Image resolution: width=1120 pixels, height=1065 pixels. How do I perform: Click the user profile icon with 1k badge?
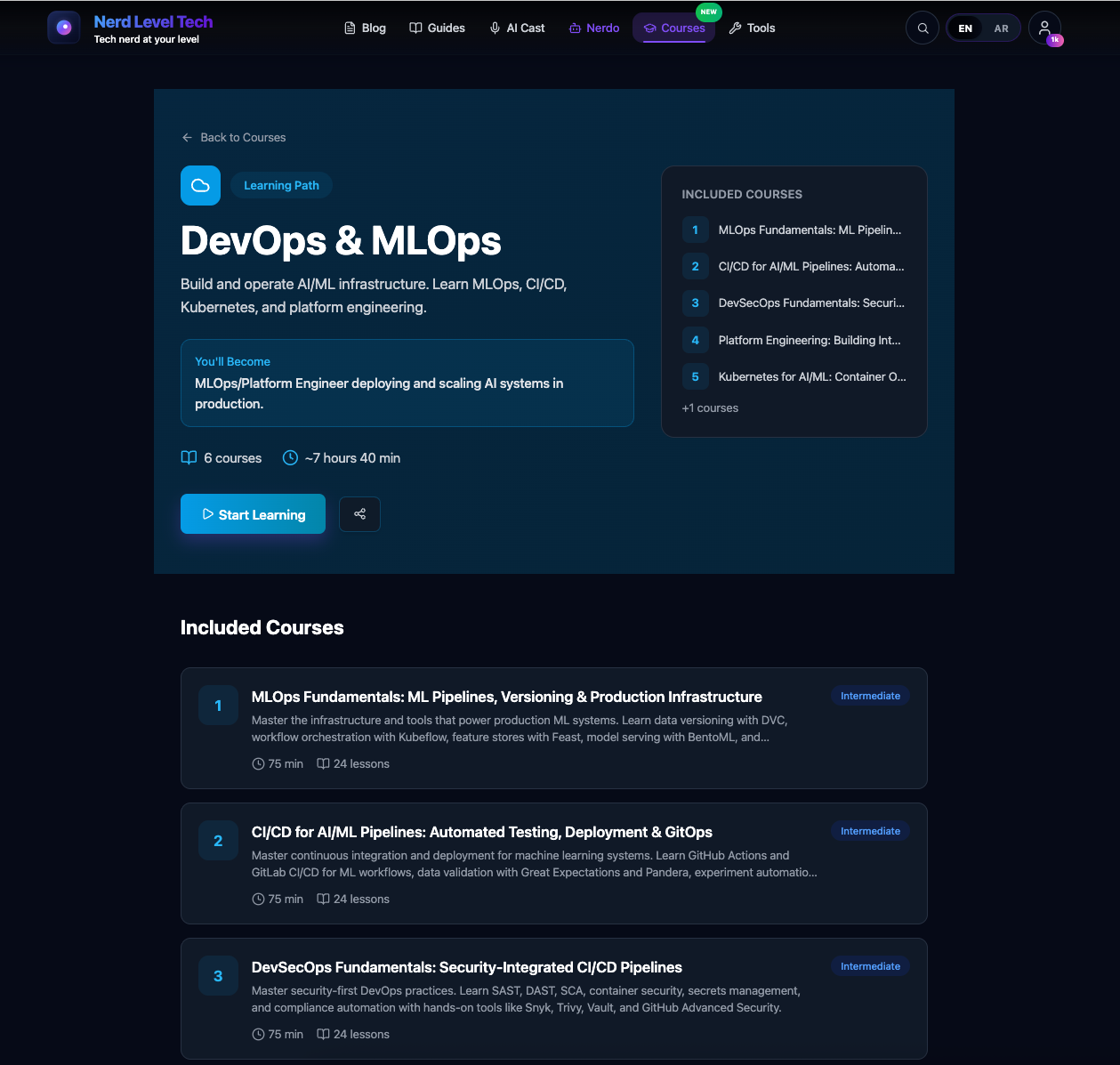(1044, 28)
